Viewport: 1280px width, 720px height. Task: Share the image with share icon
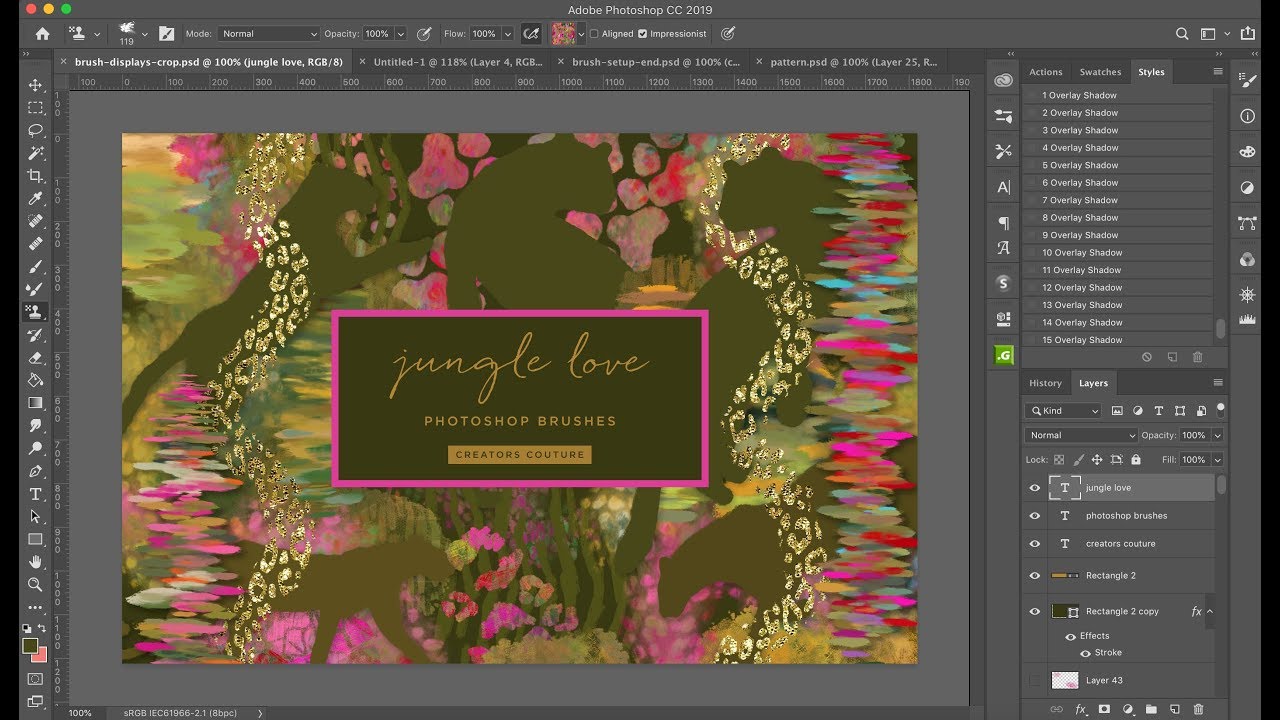(1247, 33)
